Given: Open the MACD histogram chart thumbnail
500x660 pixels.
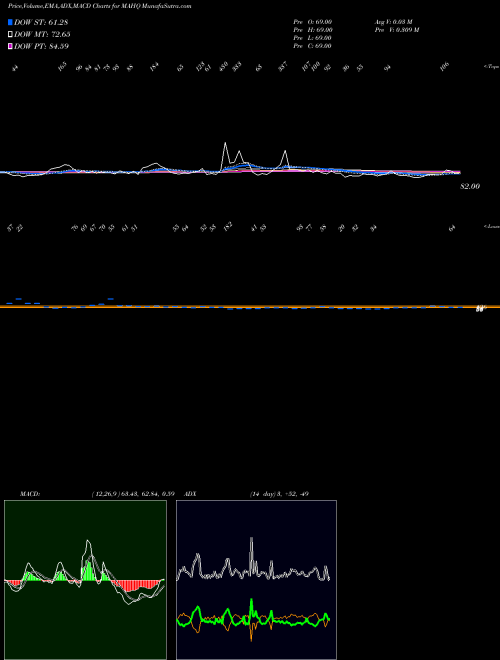Looking at the screenshot, I should coord(85,580).
